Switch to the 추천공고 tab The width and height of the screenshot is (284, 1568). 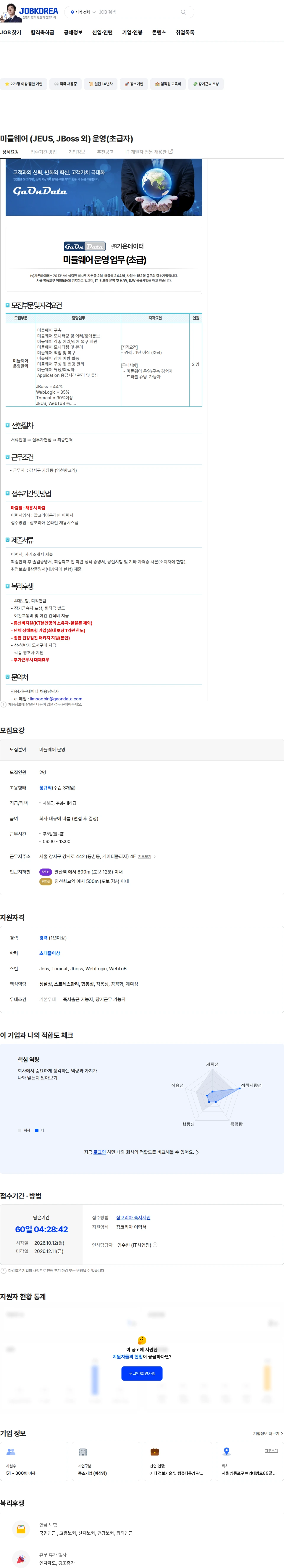click(105, 152)
